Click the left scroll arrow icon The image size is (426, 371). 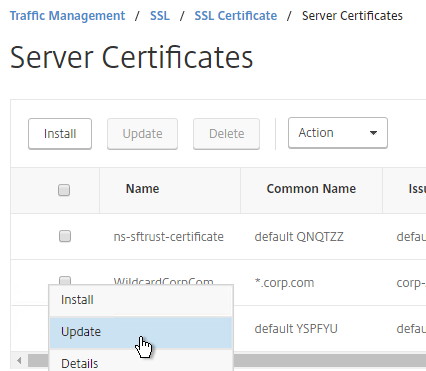(x=19, y=360)
